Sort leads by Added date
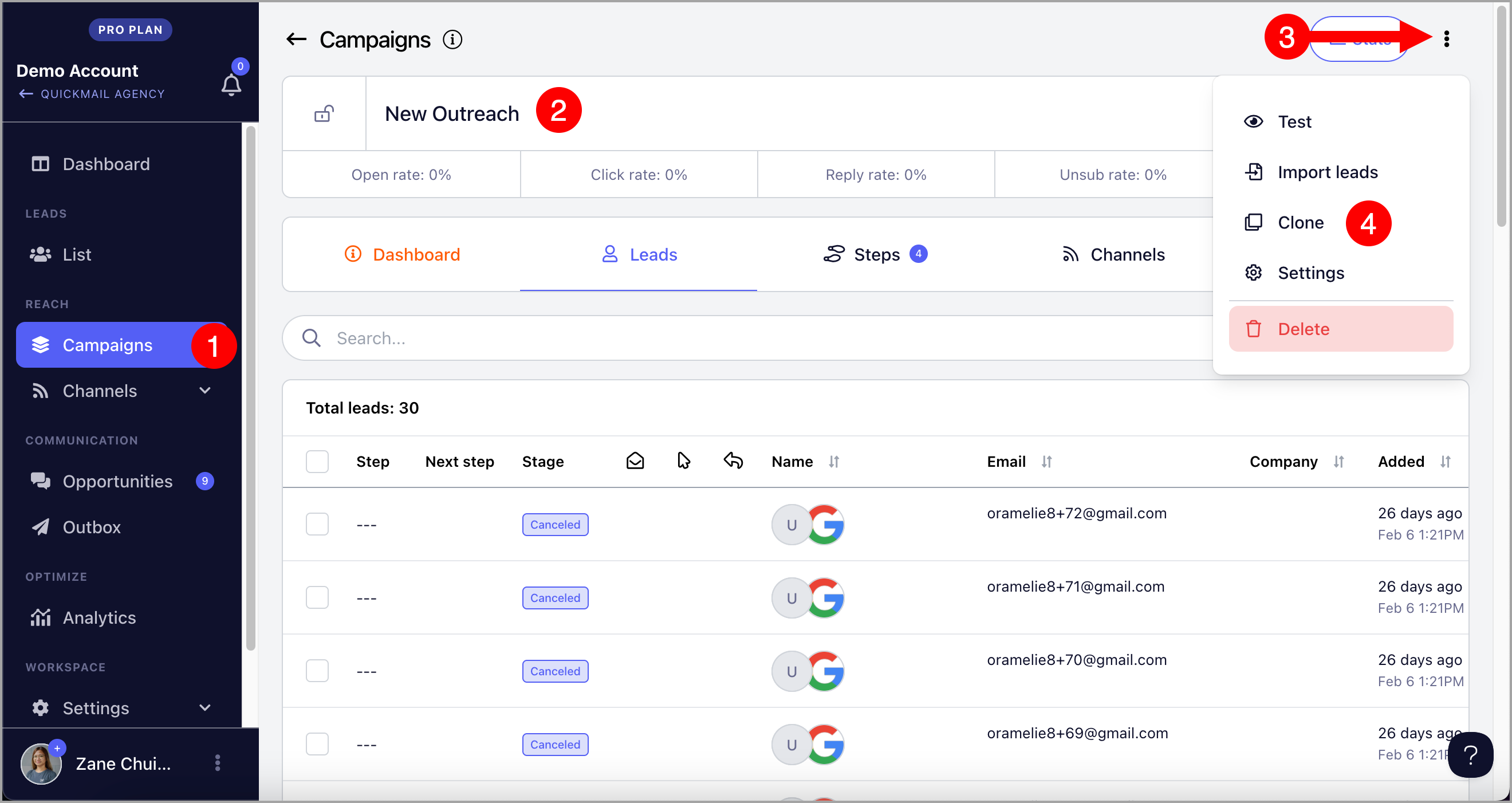Image resolution: width=1512 pixels, height=803 pixels. coord(1445,462)
